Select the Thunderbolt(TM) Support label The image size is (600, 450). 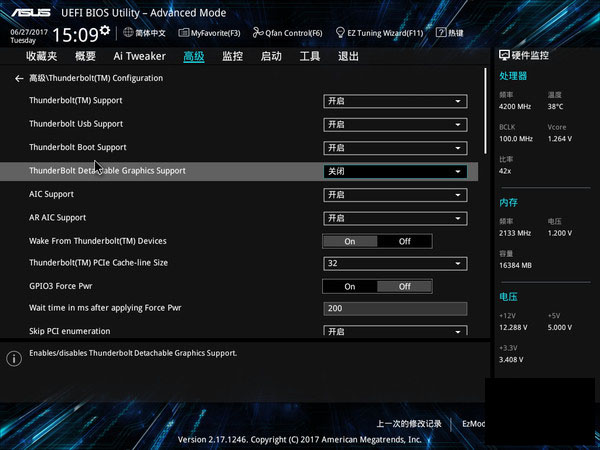[76, 101]
